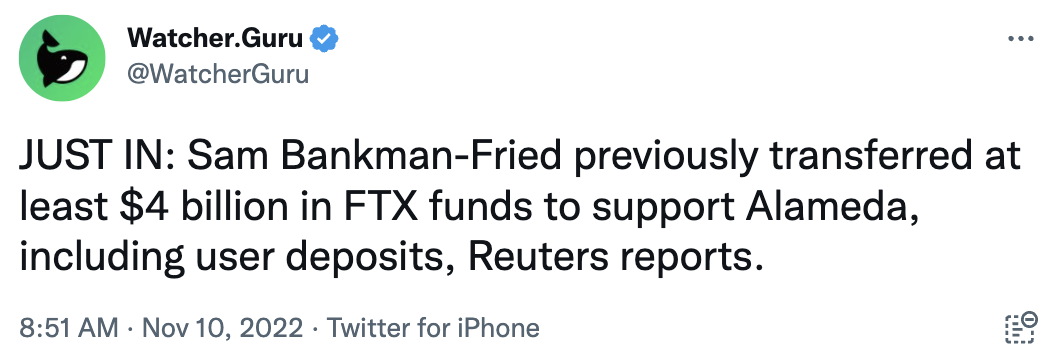Visit the @WatcherGuru handle
The image size is (1064, 364).
click(218, 73)
